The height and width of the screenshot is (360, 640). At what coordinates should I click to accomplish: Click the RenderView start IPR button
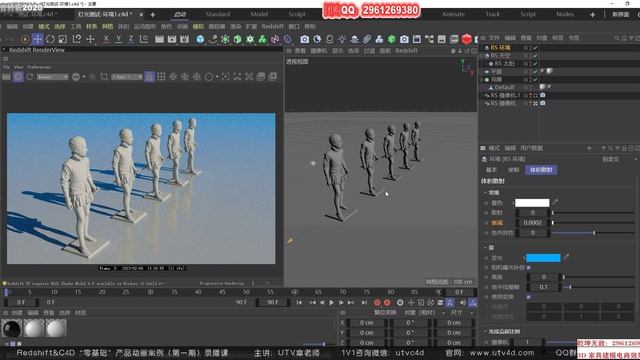click(18, 77)
